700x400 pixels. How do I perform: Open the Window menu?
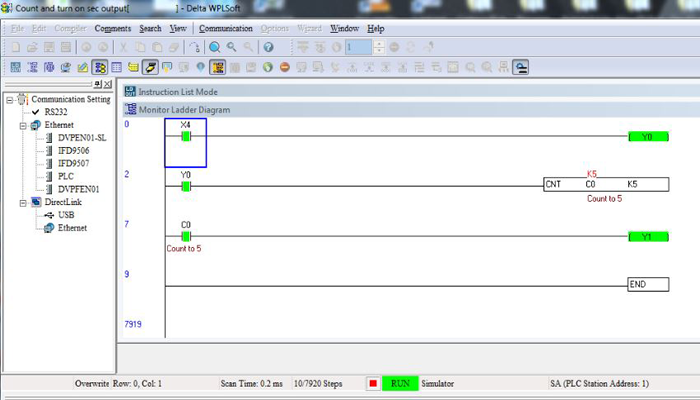click(344, 29)
